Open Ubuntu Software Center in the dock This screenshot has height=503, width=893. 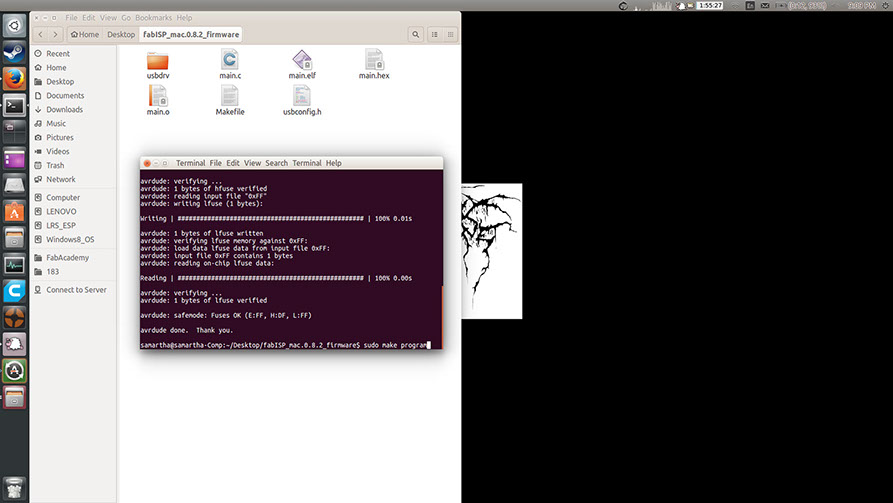pos(14,212)
